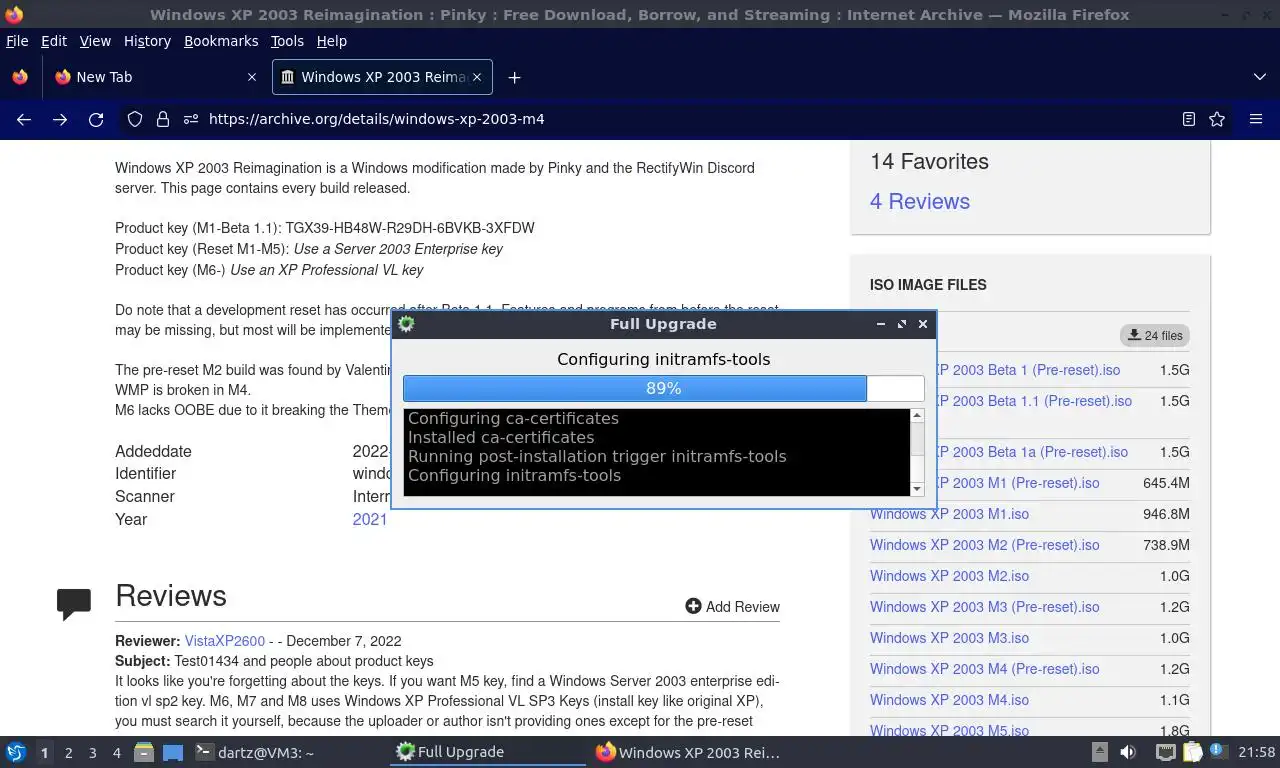Click the pinned Firefox tab icon
Viewport: 1280px width, 768px height.
tap(20, 77)
